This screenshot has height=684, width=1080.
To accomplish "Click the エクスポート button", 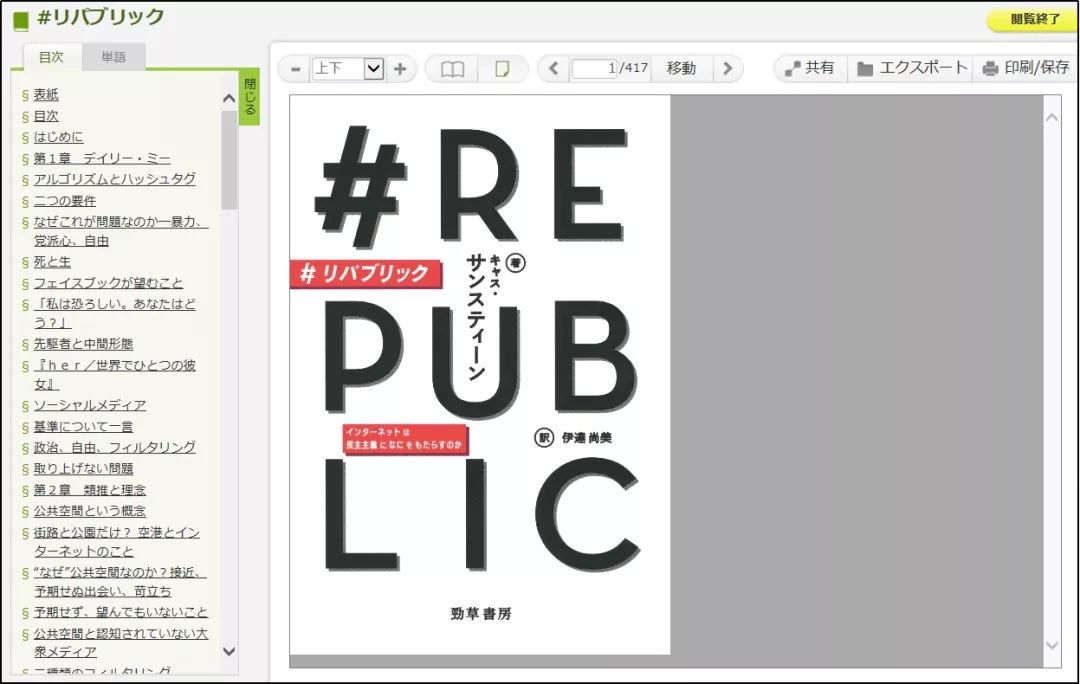I will tap(912, 68).
